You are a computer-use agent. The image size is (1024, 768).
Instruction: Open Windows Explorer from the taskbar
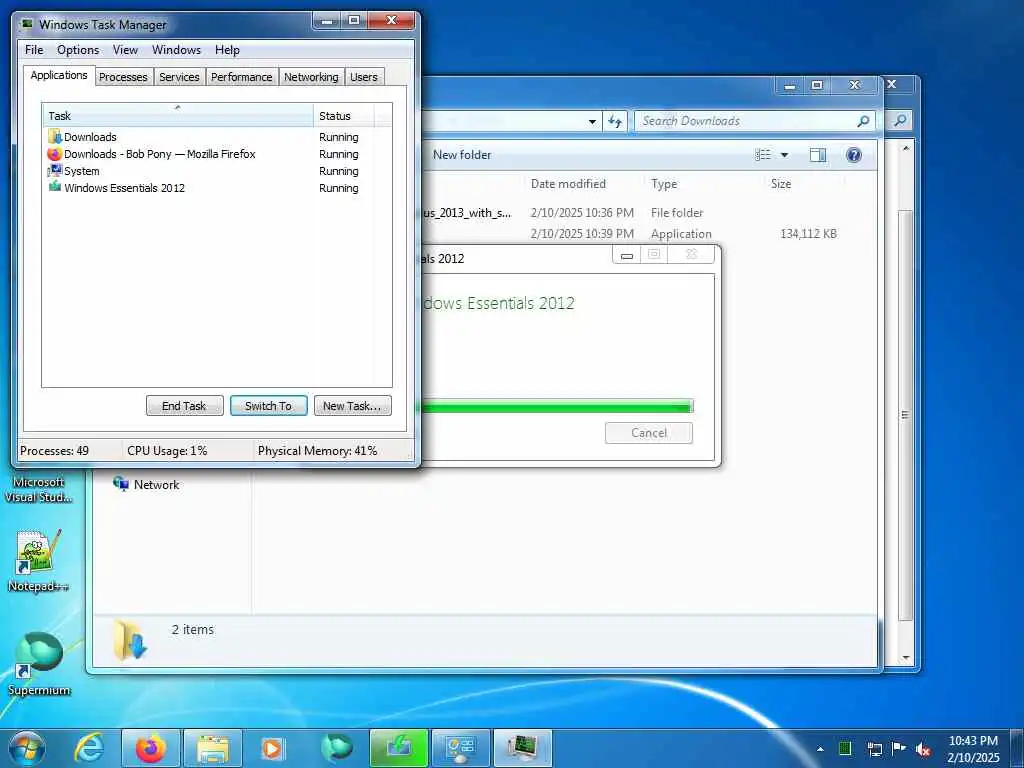coord(213,748)
